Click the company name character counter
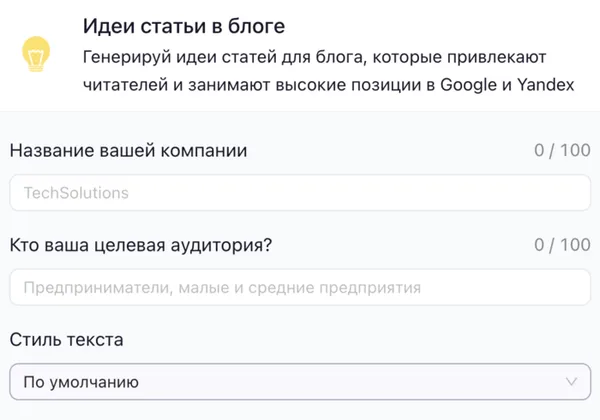This screenshot has height=420, width=600. [562, 151]
